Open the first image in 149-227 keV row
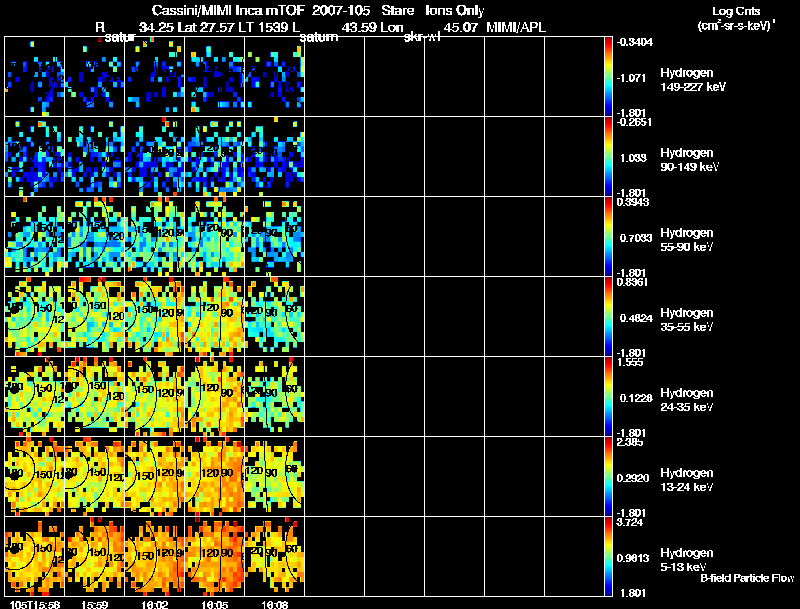The height and width of the screenshot is (609, 800). click(x=34, y=76)
